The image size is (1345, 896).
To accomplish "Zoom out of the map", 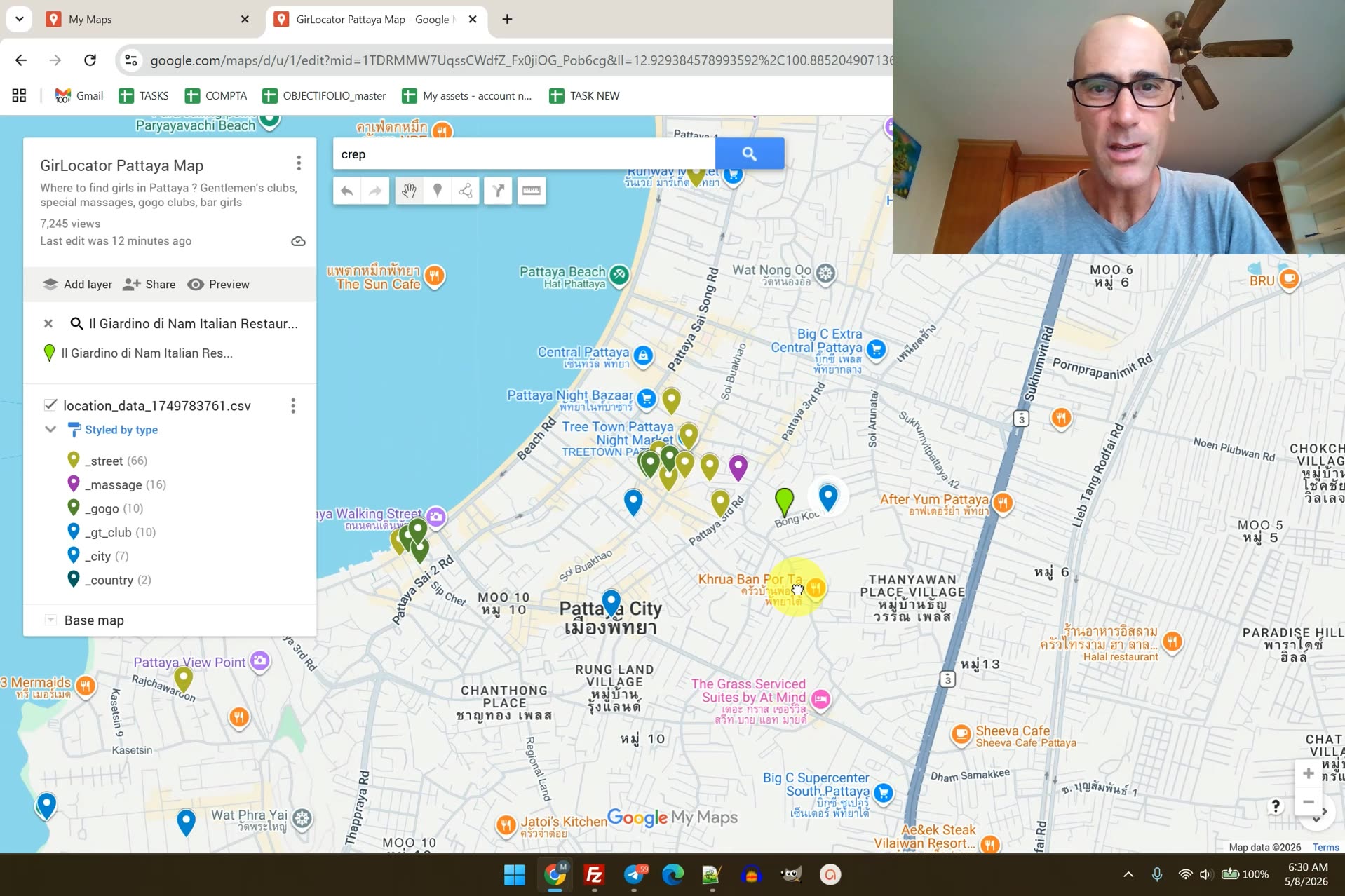I will pyautogui.click(x=1308, y=802).
